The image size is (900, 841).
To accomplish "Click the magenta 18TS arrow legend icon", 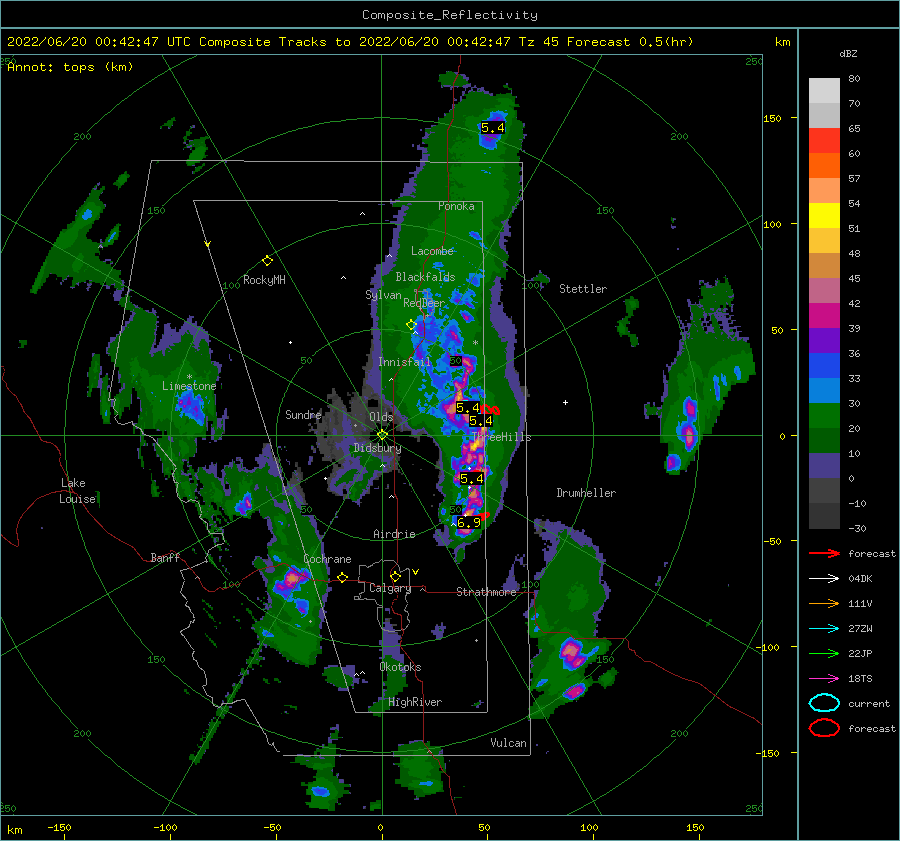I will pos(824,679).
